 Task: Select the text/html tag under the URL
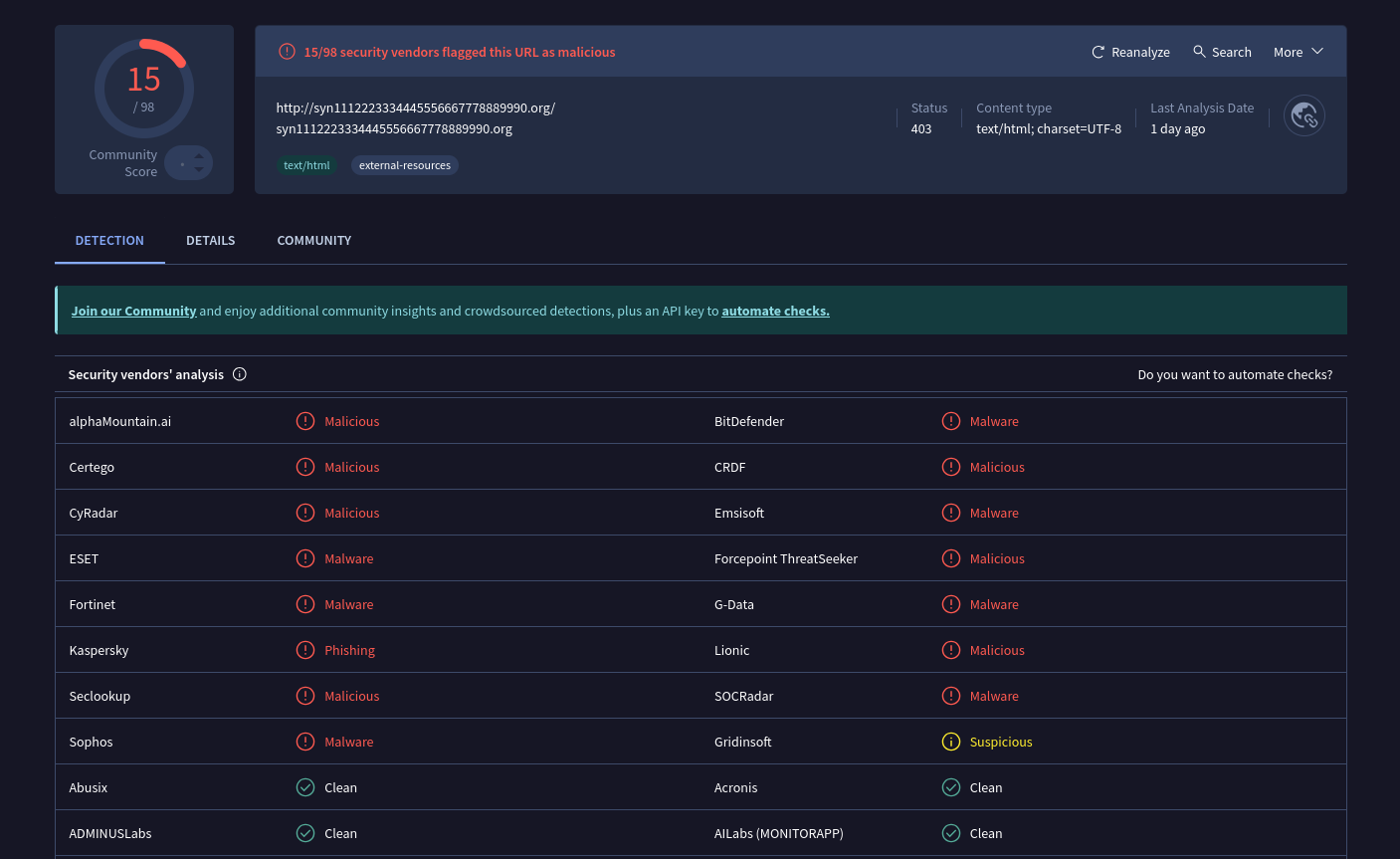(x=306, y=165)
